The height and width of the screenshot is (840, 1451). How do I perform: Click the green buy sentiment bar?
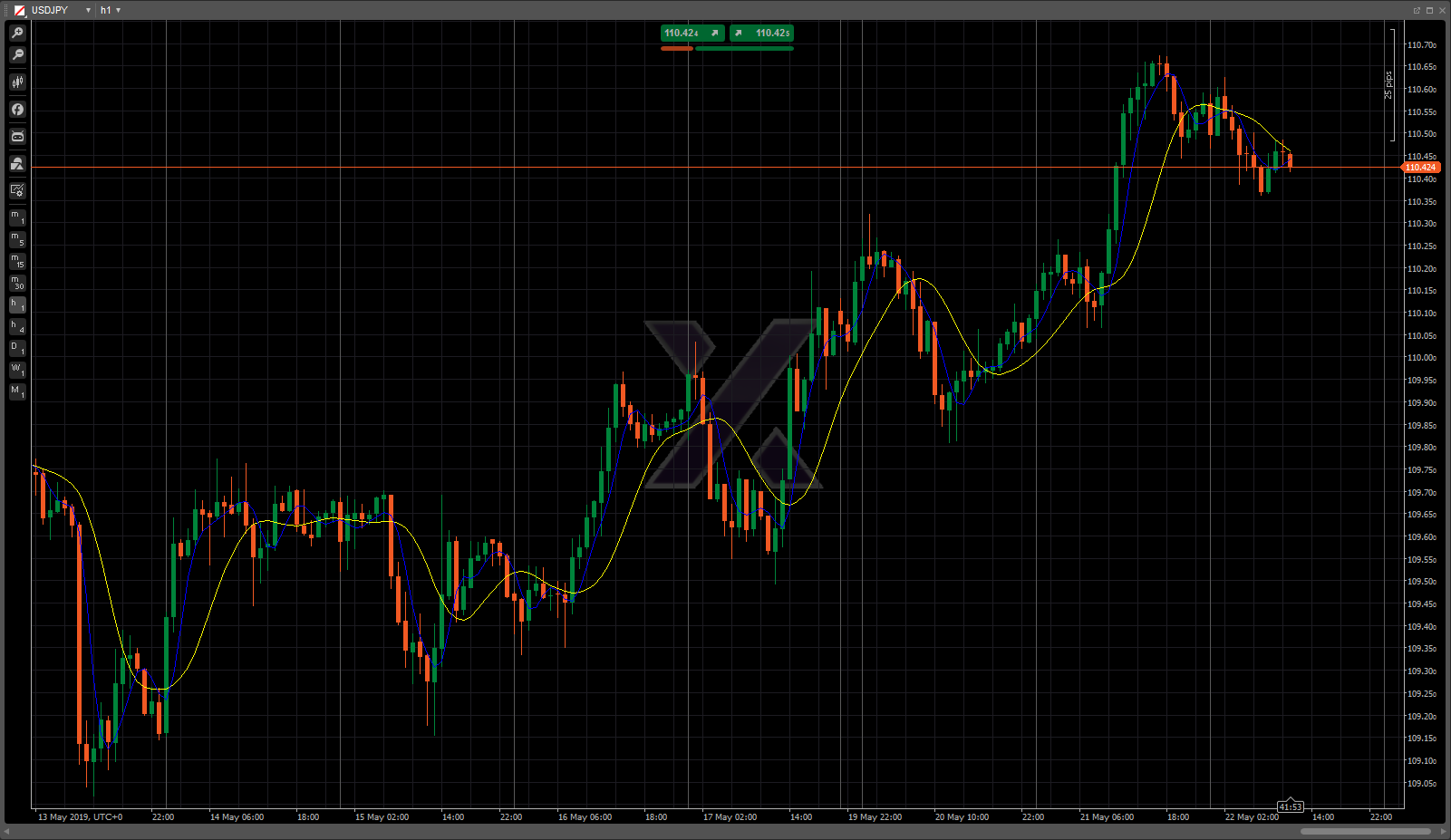[744, 48]
